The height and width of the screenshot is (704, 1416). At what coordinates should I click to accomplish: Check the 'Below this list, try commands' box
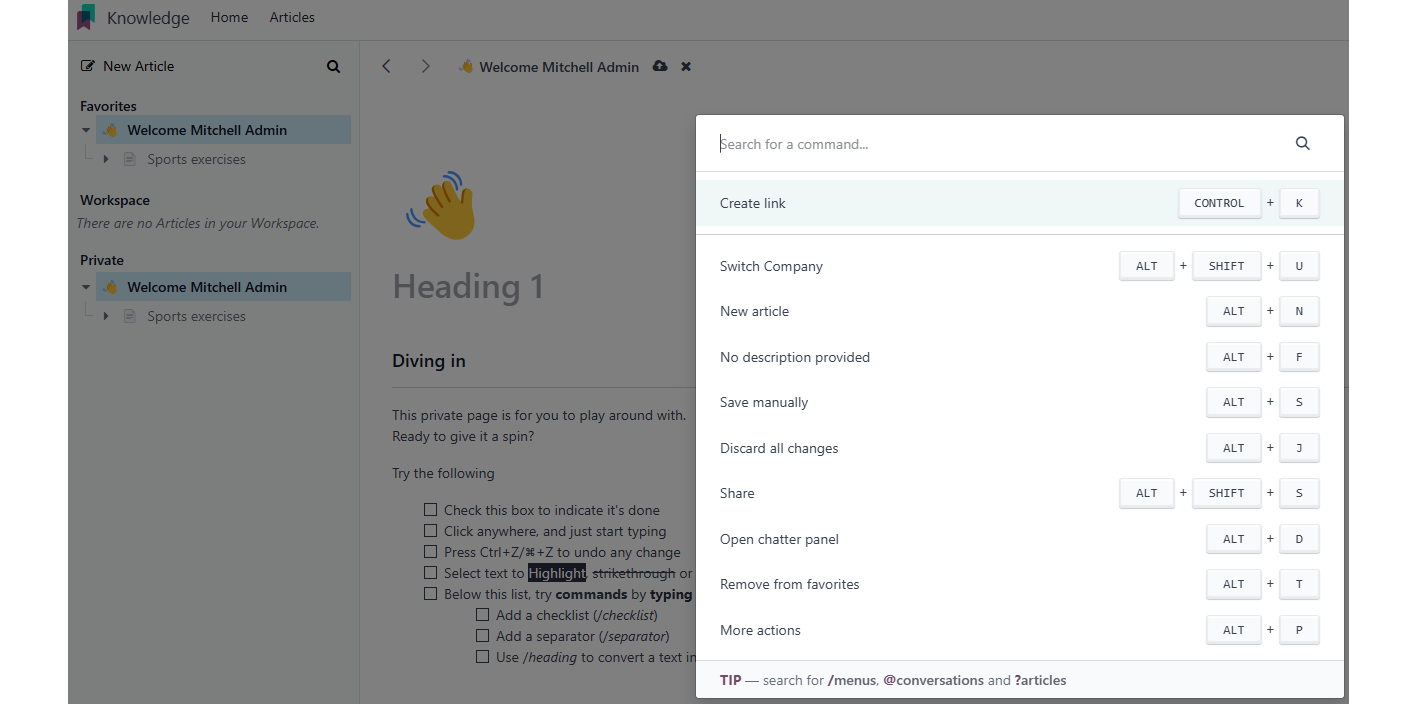430,594
